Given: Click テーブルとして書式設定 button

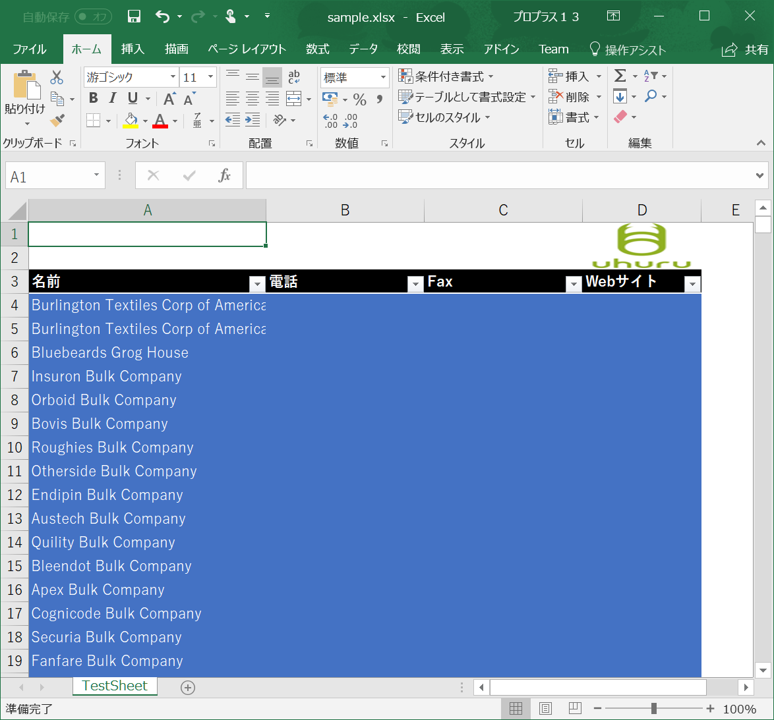Looking at the screenshot, I should tap(467, 97).
